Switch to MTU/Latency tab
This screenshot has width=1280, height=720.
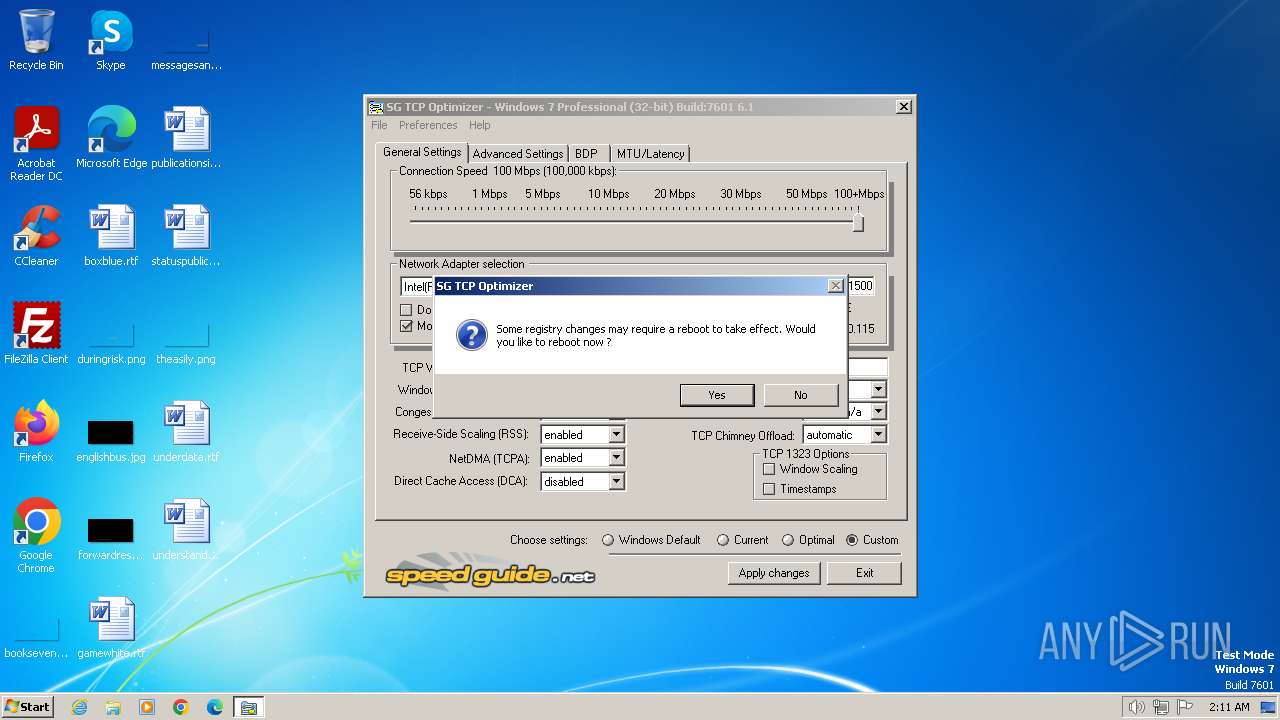click(x=650, y=154)
